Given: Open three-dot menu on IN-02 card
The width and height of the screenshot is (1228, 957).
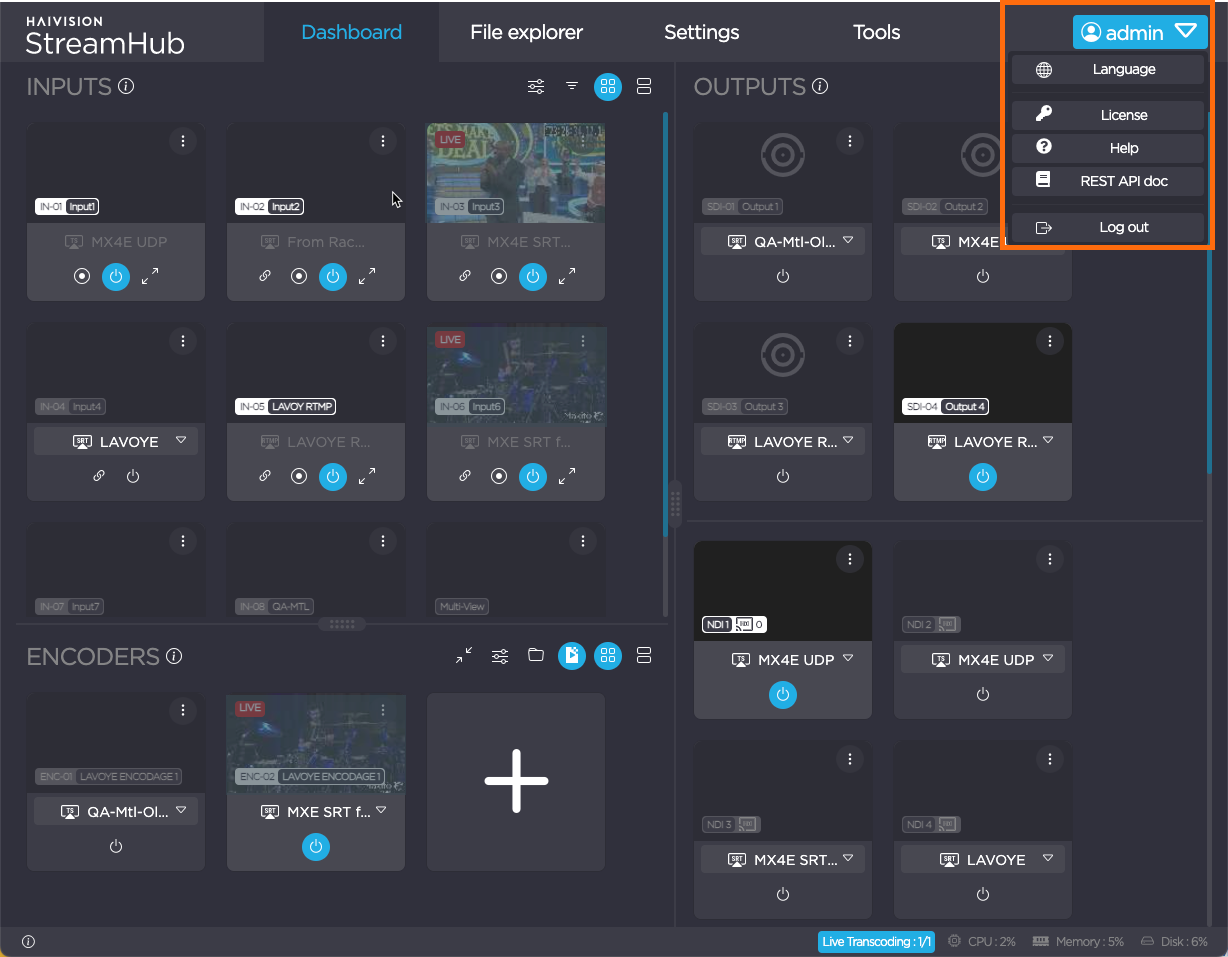Looking at the screenshot, I should [383, 142].
